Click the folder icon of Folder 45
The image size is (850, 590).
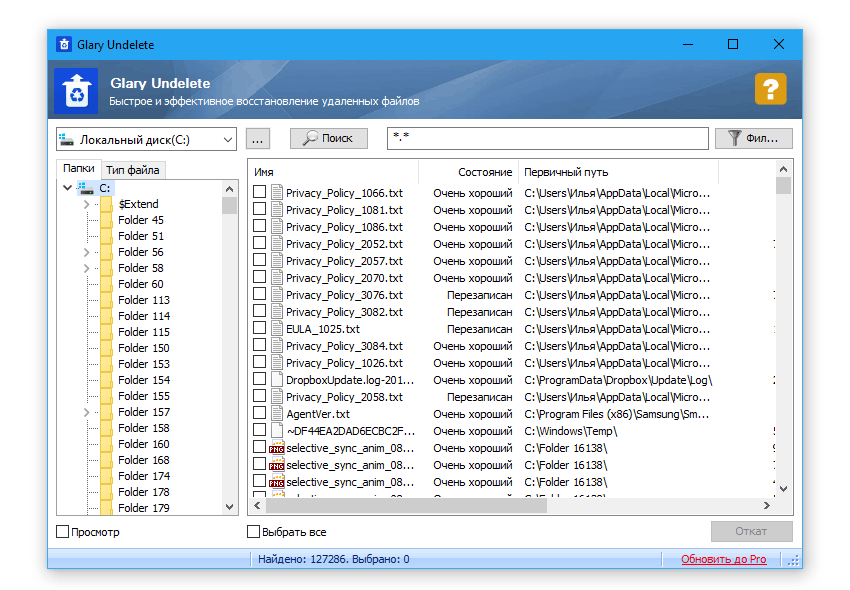106,220
